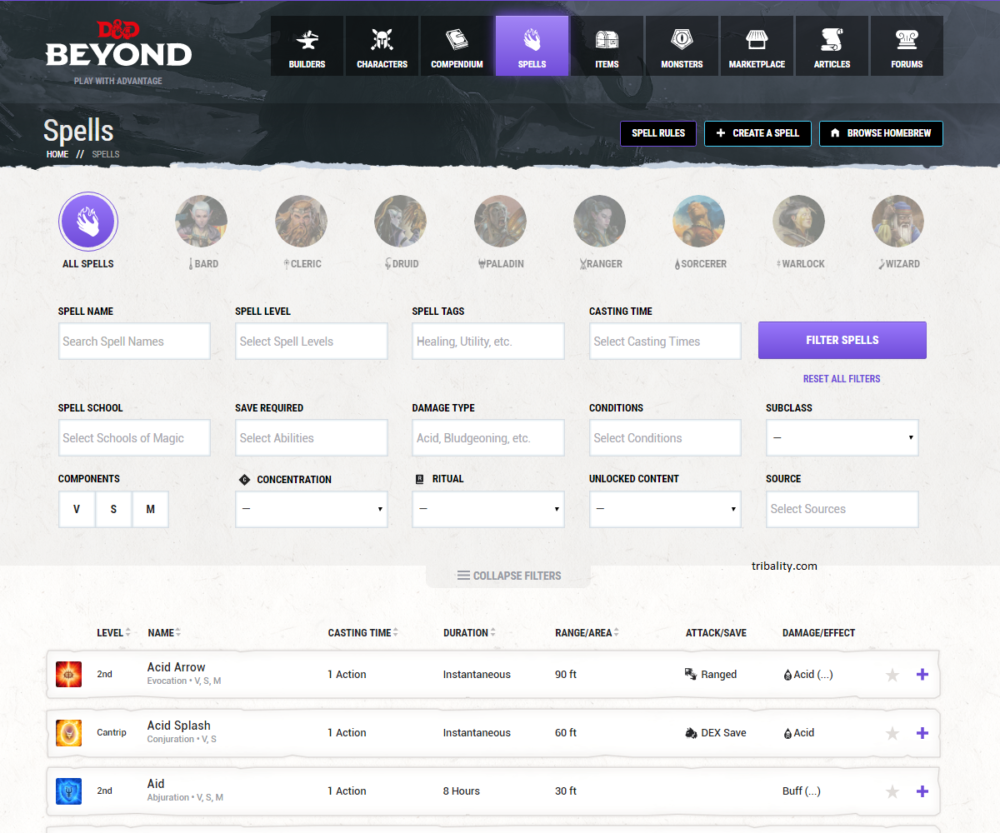Filter by the Paladin class portrait

click(500, 221)
